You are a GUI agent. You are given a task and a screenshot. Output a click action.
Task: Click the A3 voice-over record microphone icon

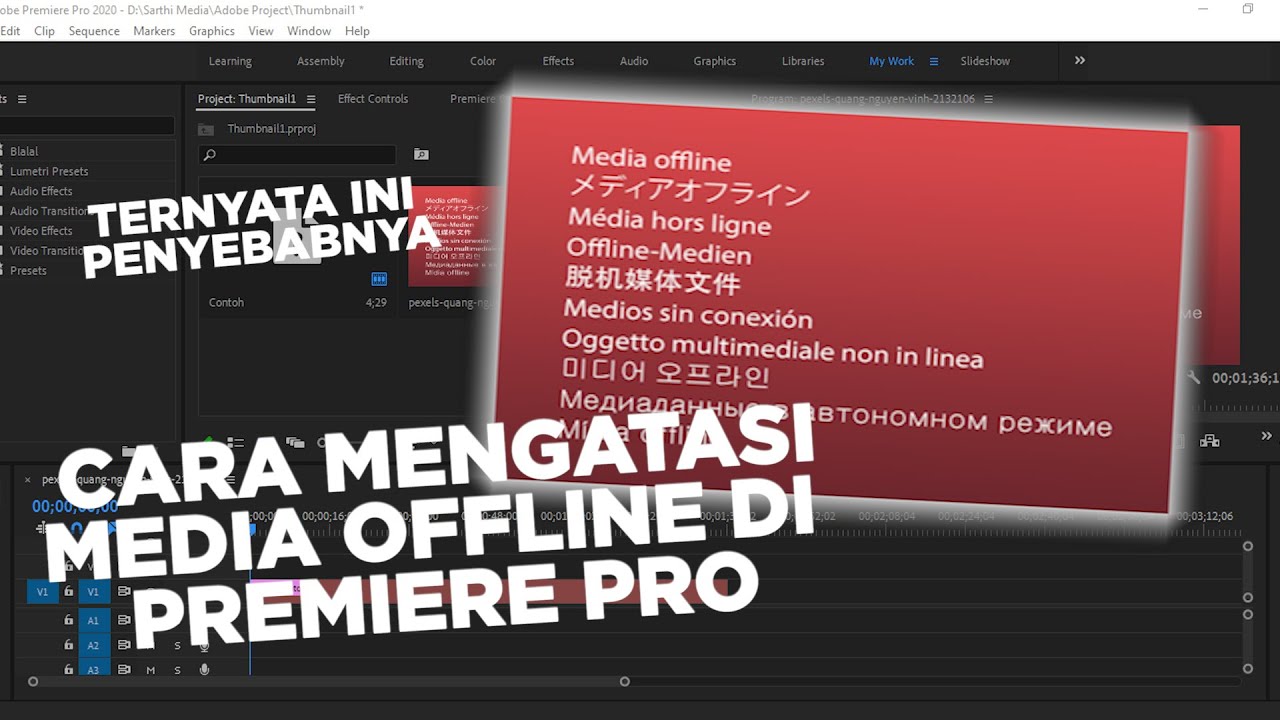(x=204, y=669)
